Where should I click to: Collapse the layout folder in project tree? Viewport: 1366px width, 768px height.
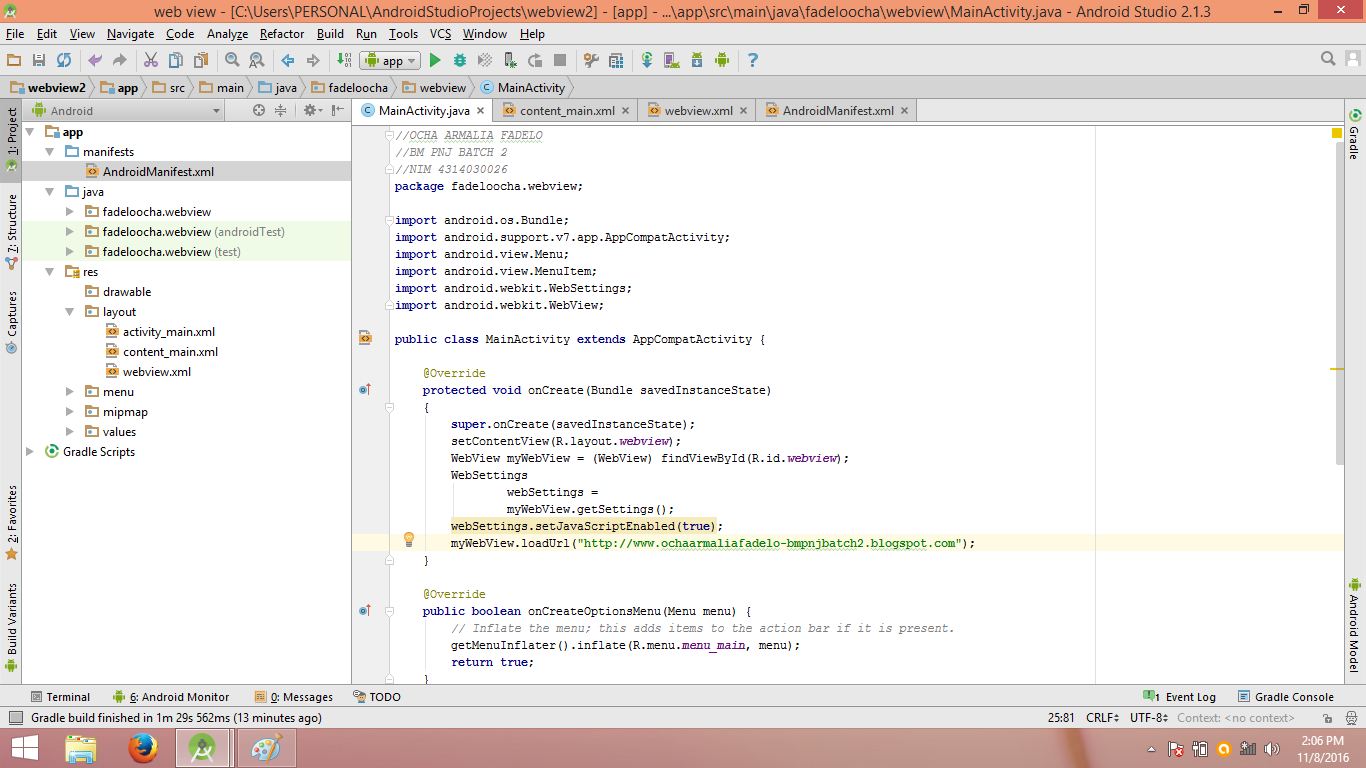click(70, 312)
